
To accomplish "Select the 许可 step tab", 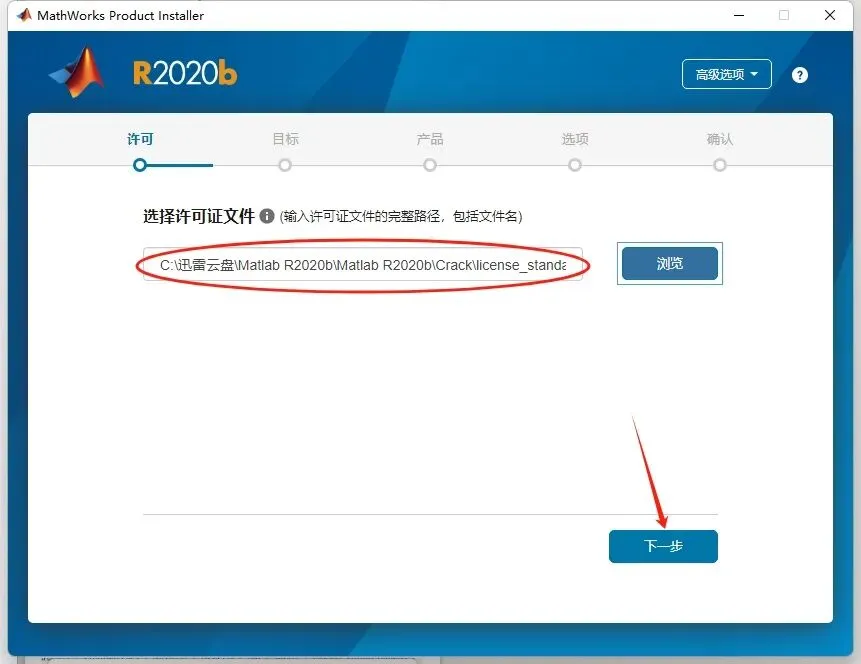I will (140, 139).
